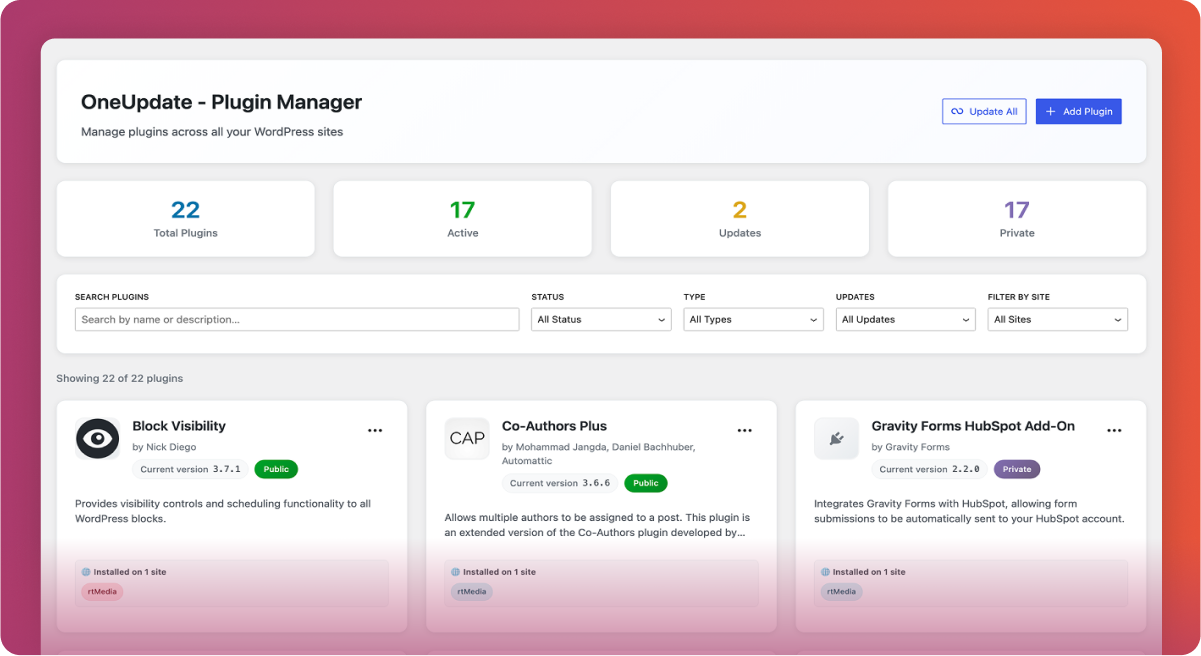Viewport: 1201px width, 656px height.
Task: Select the Updates stat card
Action: pos(739,218)
